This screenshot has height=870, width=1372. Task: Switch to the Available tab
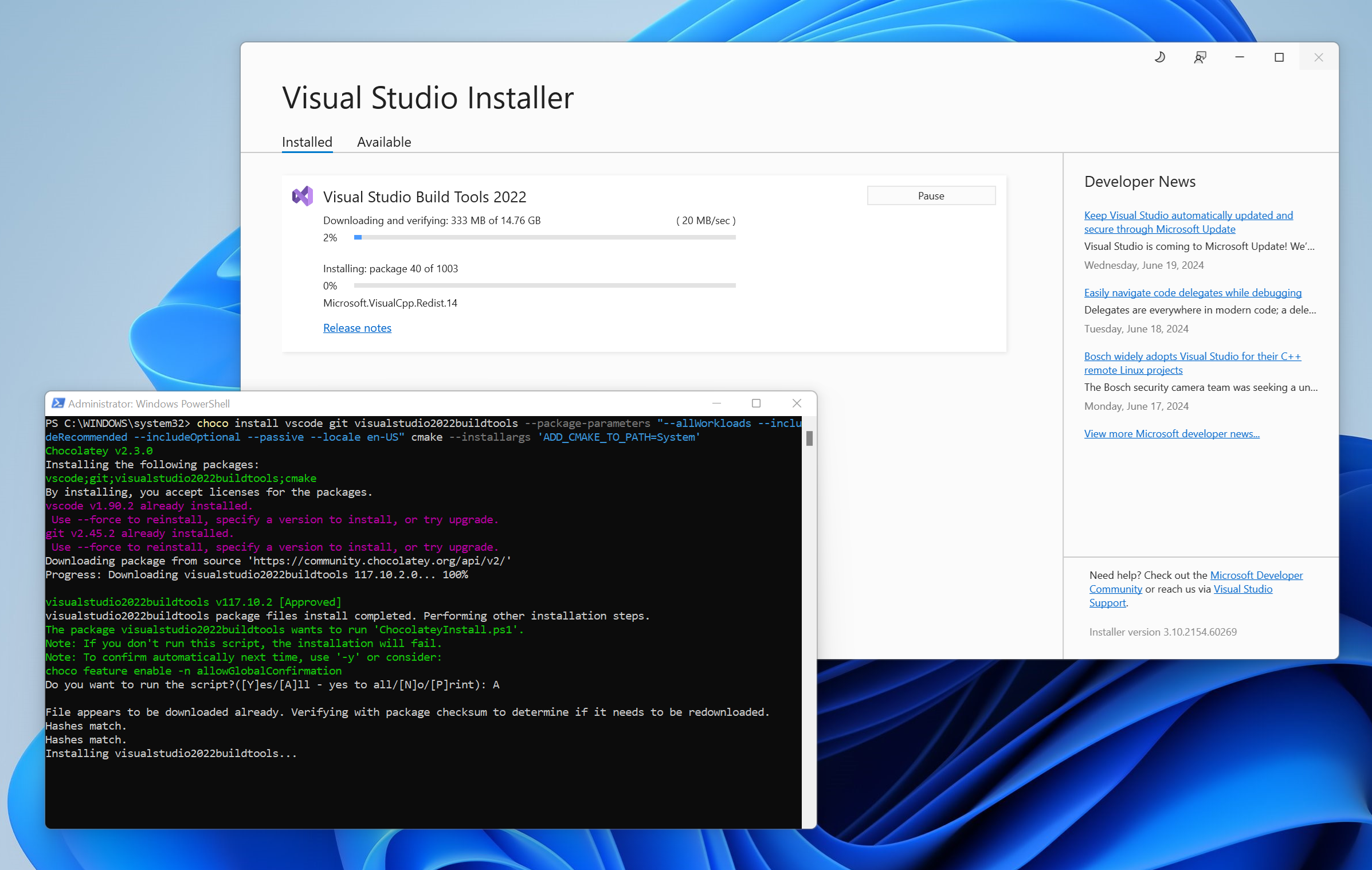tap(383, 142)
